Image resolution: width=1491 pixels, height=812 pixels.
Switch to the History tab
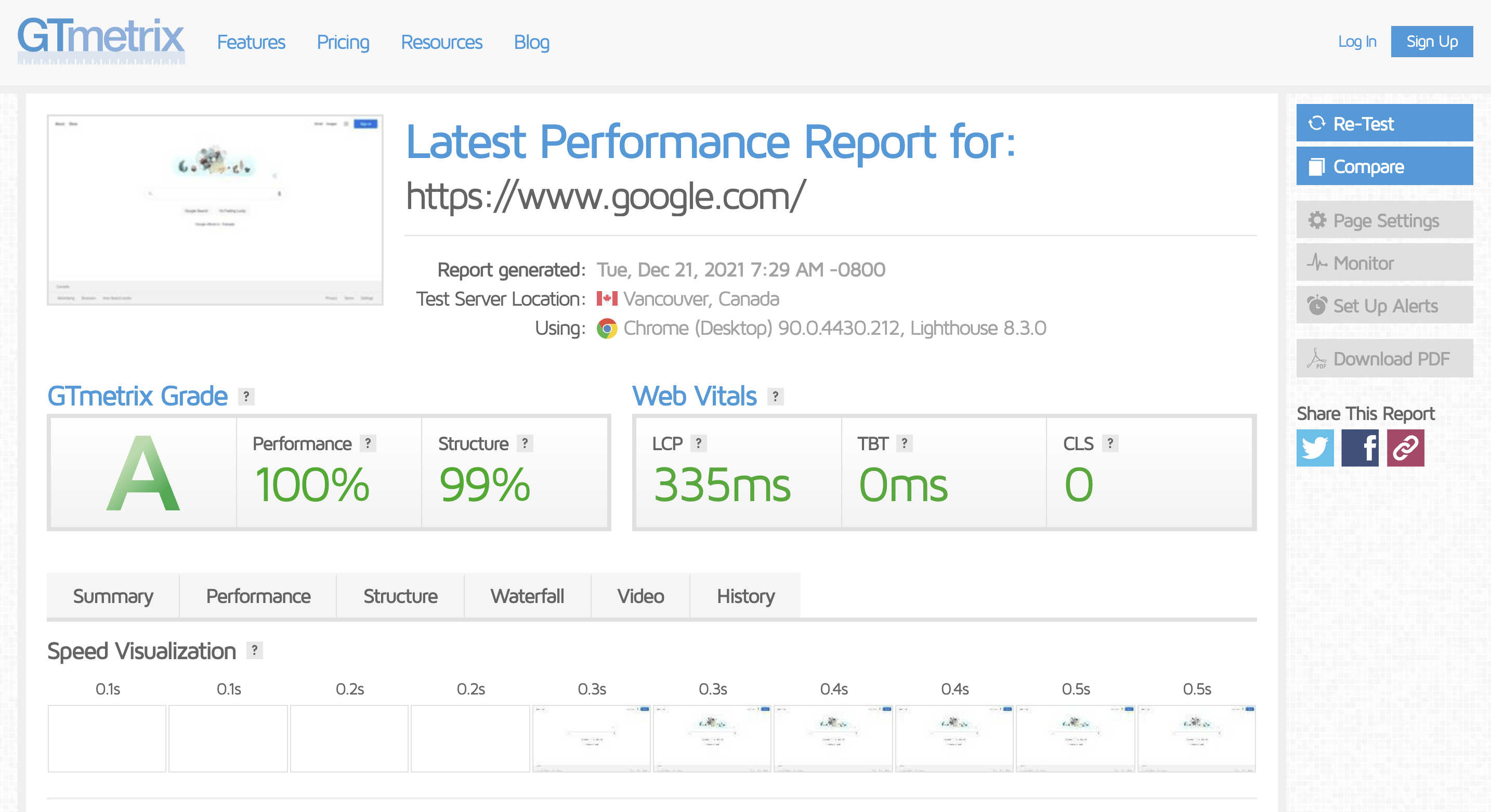click(745, 596)
